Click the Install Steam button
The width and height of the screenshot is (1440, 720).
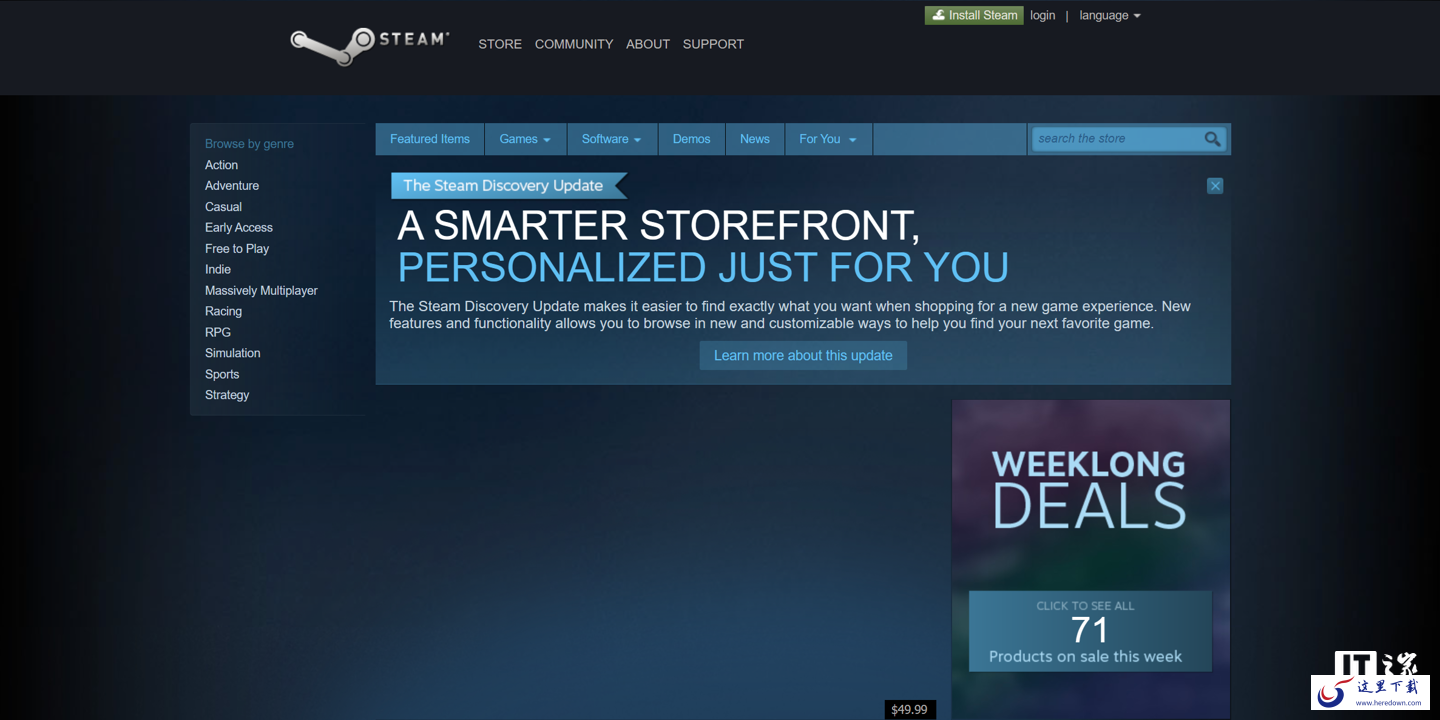[x=974, y=15]
